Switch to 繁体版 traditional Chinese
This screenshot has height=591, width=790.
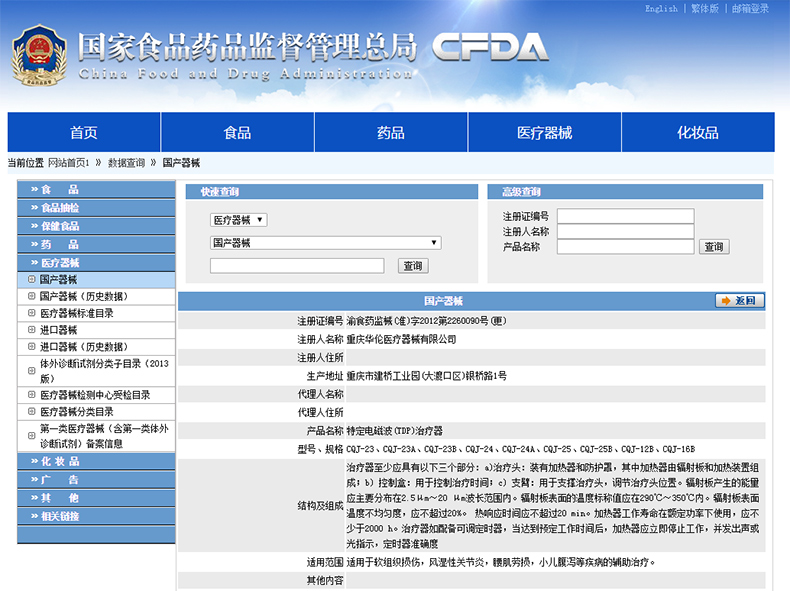(704, 9)
